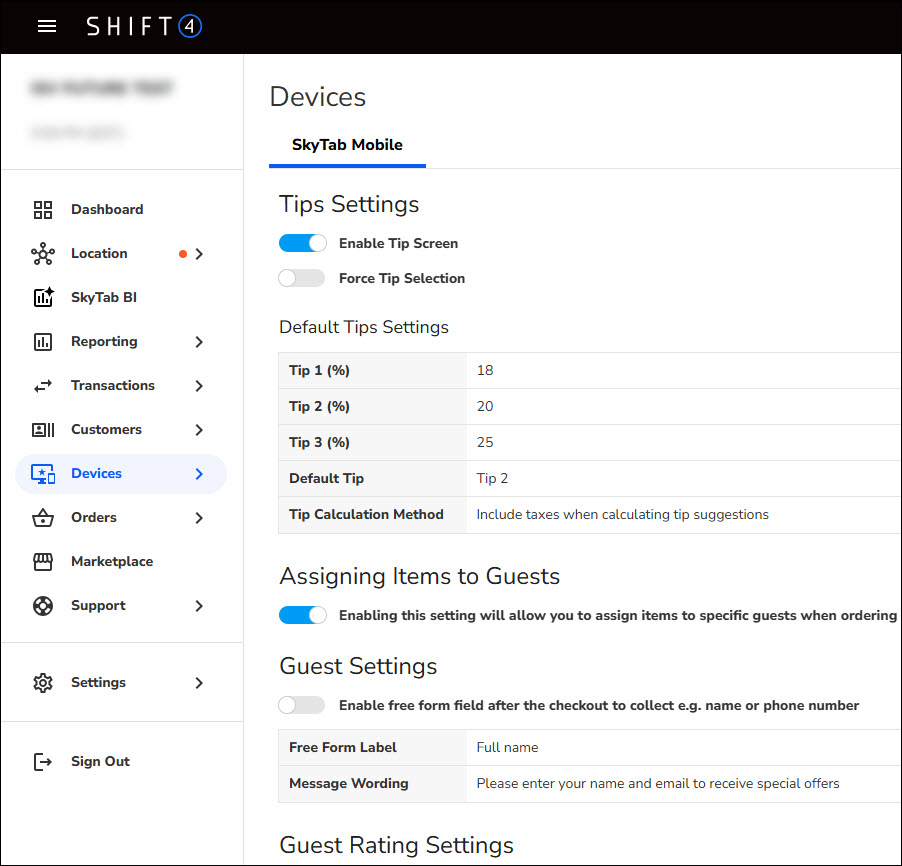Image resolution: width=902 pixels, height=866 pixels.
Task: Open the hamburger menu in top bar
Action: coord(46,26)
